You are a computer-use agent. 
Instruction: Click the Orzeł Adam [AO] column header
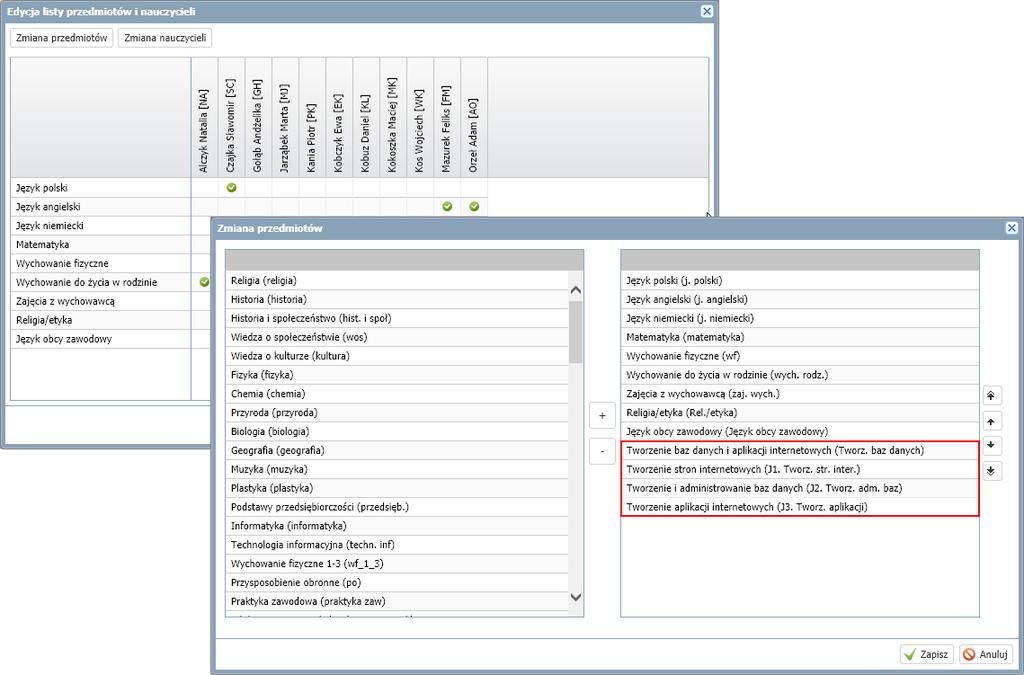[474, 118]
